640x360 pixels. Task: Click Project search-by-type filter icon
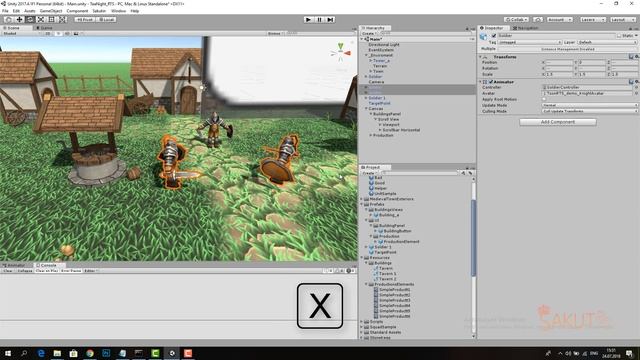pos(463,173)
